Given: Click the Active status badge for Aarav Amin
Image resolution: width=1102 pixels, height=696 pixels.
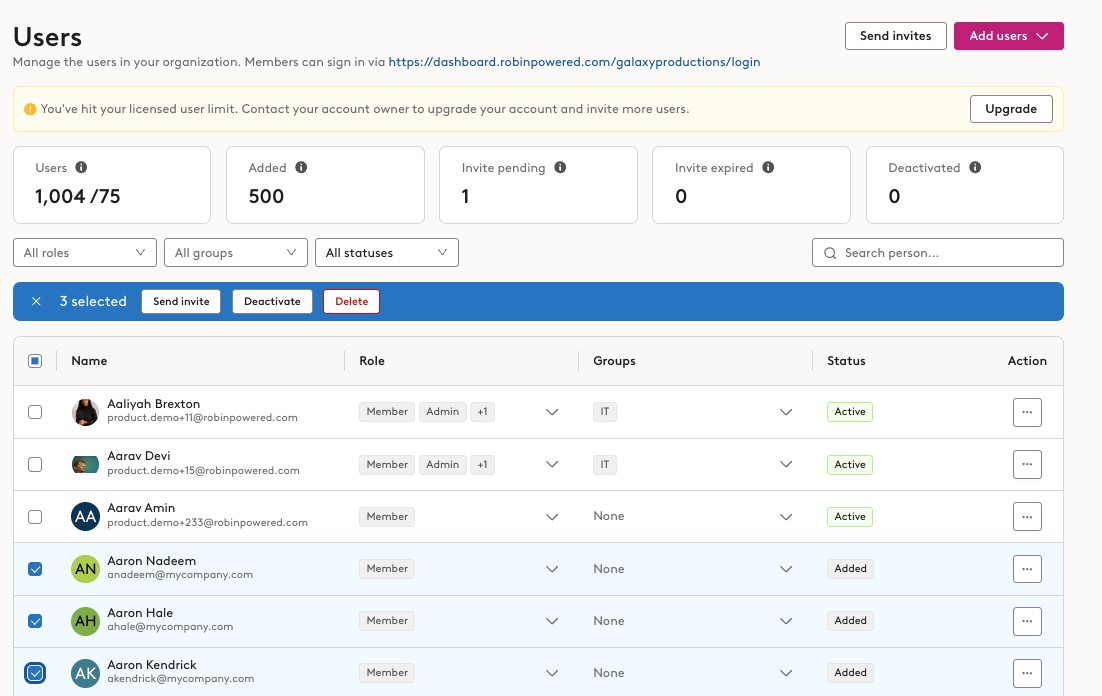Looking at the screenshot, I should (x=850, y=517).
